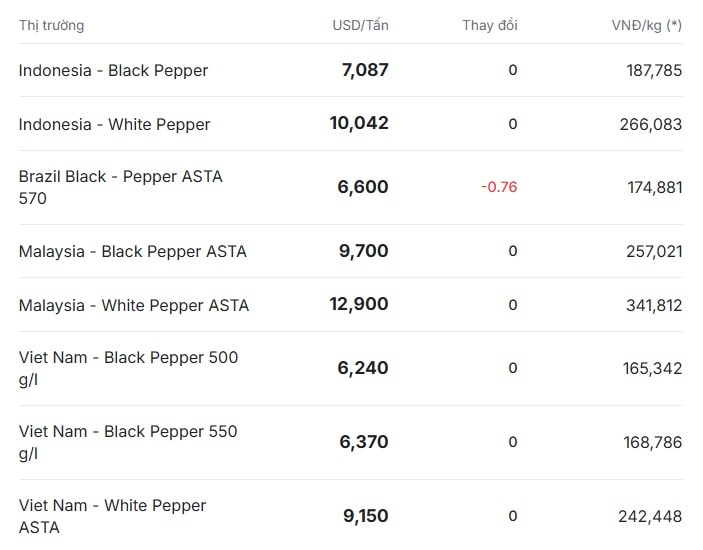The height and width of the screenshot is (550, 703).
Task: Open Malaysia - Black Pepper ASTA entry
Action: [x=133, y=251]
